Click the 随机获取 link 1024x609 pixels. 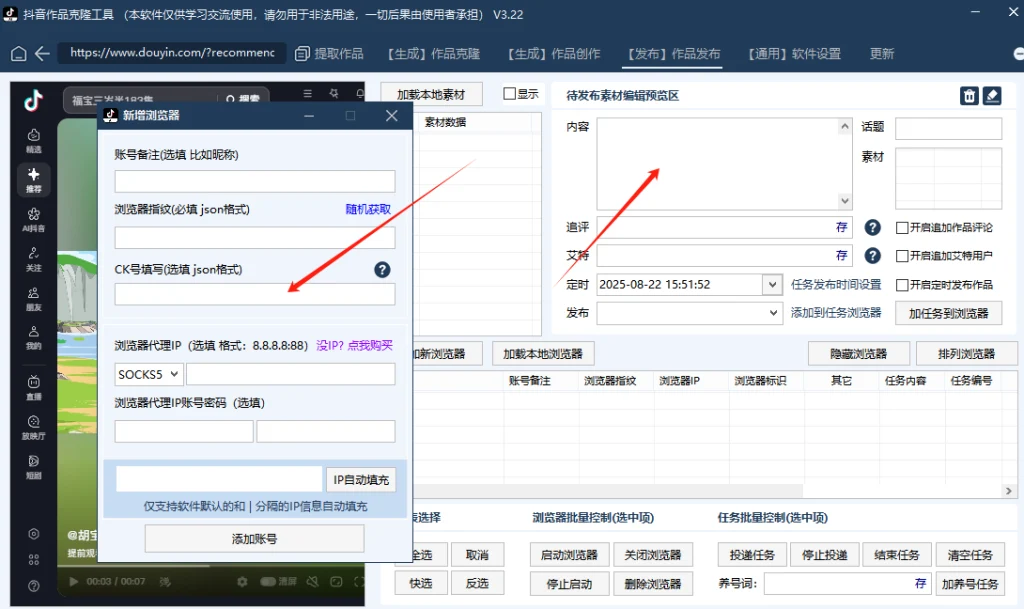(x=368, y=210)
